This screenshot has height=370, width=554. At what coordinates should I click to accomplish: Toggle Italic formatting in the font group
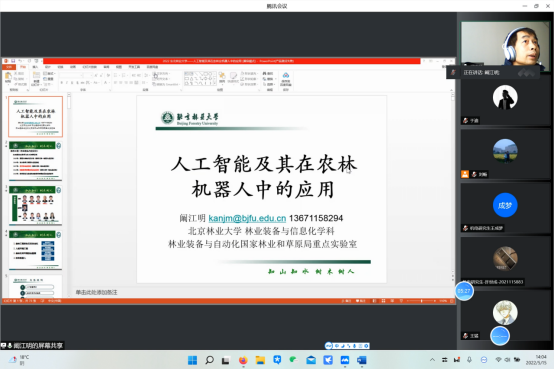point(67,83)
